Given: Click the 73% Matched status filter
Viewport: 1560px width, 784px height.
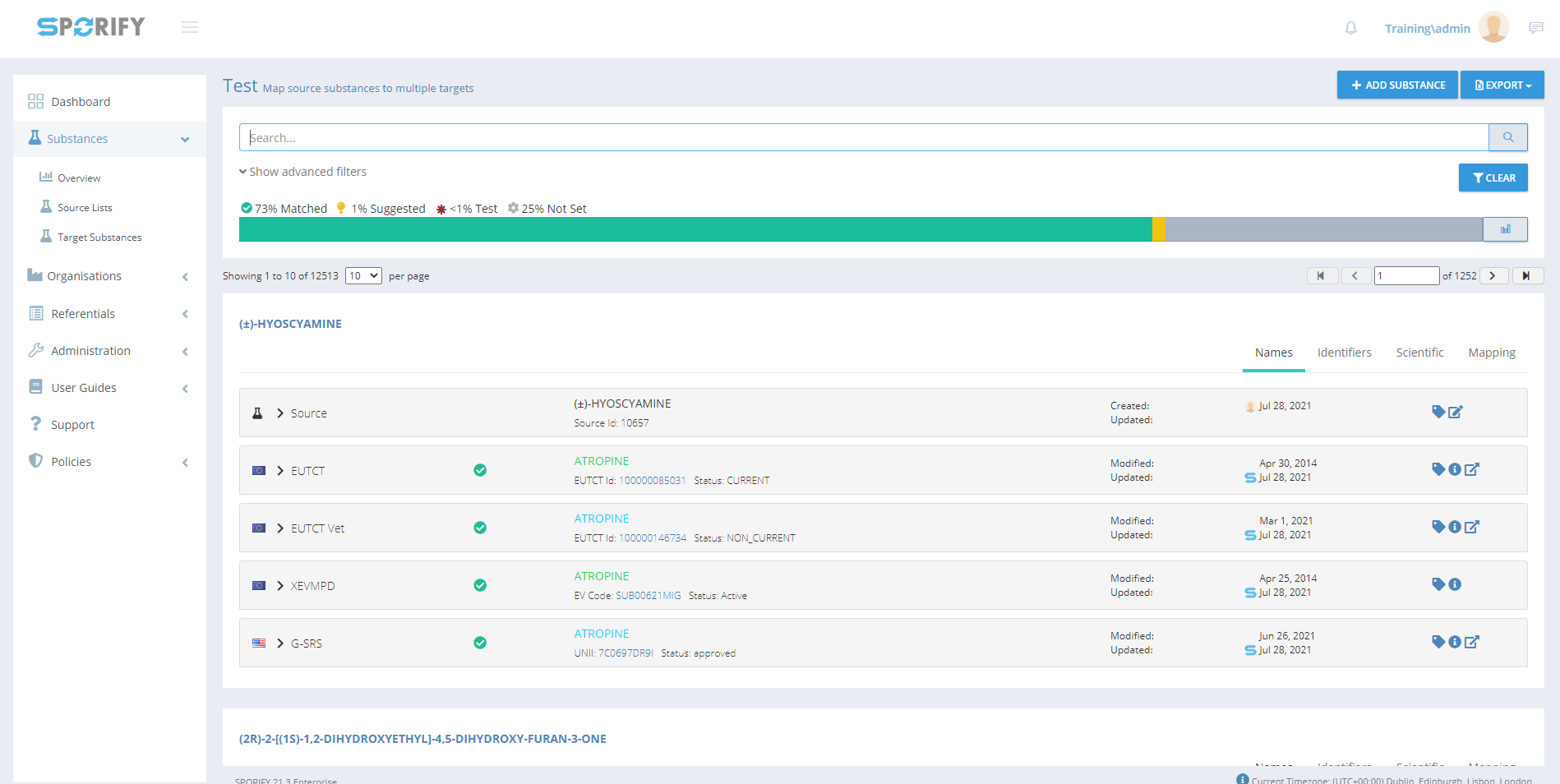Looking at the screenshot, I should 284,209.
